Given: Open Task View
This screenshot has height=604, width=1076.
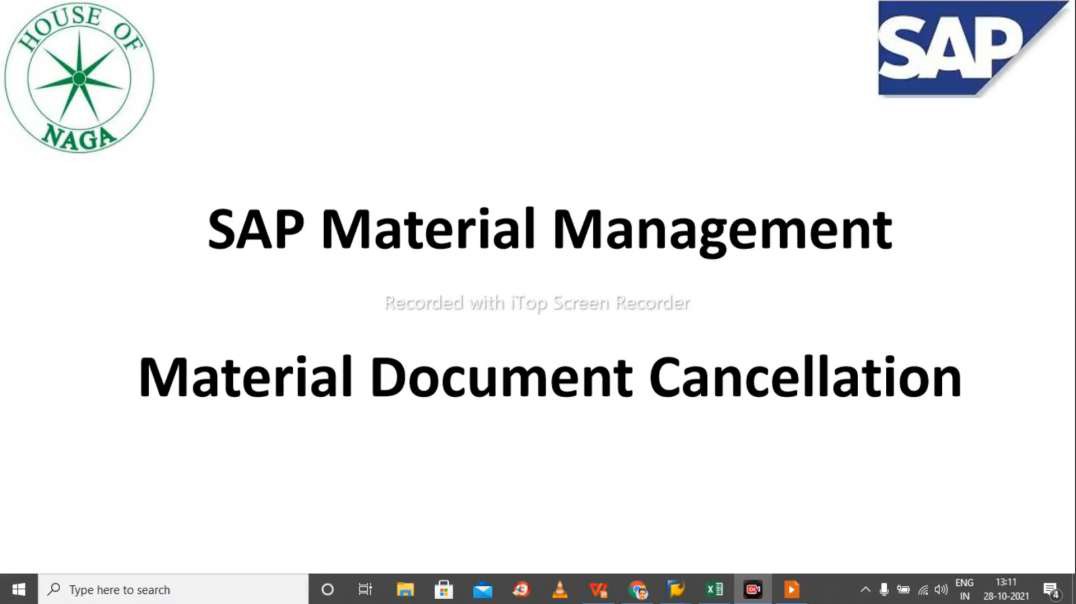Looking at the screenshot, I should tap(366, 590).
